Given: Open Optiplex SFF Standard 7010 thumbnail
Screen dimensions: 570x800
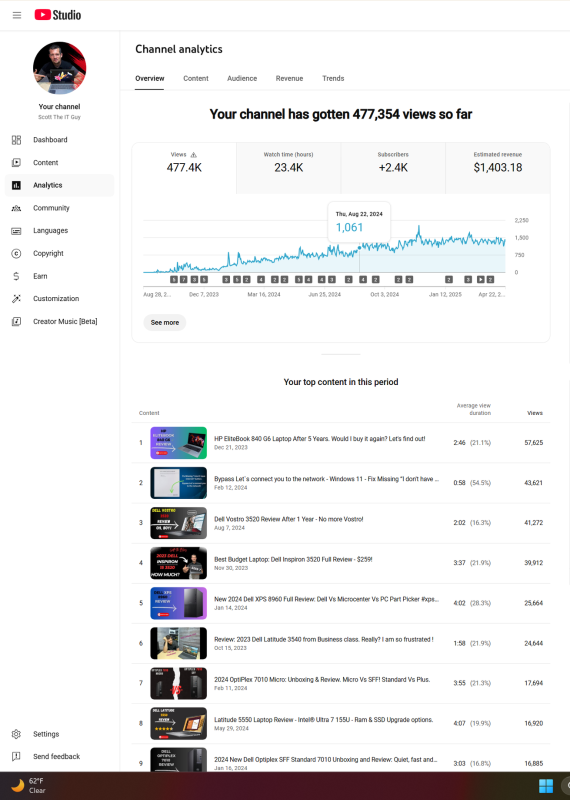Looking at the screenshot, I should pos(179,760).
